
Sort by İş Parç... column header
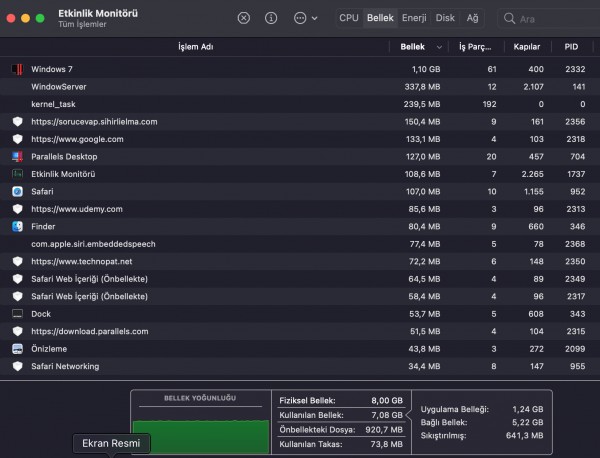pos(475,47)
